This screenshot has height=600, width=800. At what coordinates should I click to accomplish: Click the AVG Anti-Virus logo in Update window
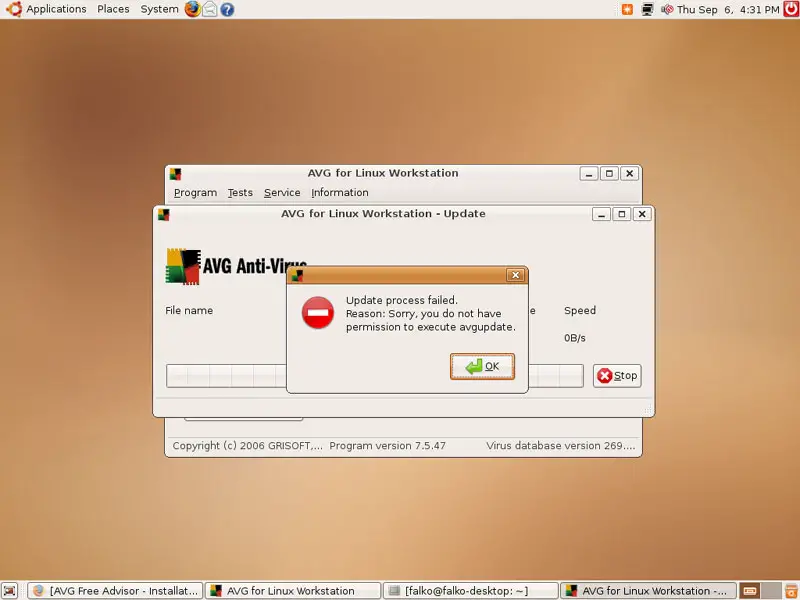click(x=236, y=266)
